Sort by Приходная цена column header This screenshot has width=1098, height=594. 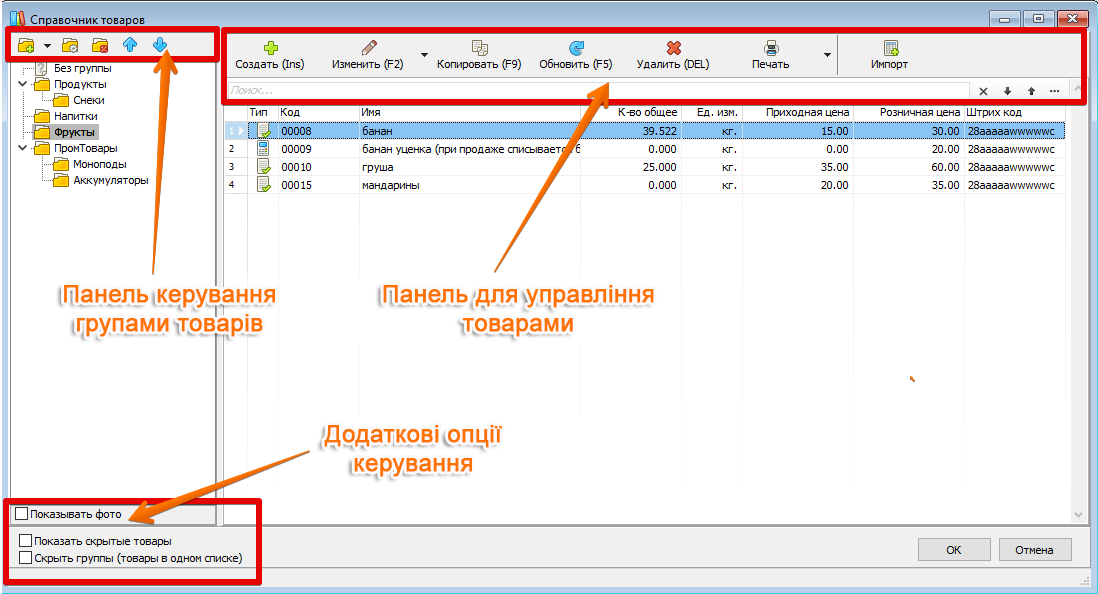pos(798,112)
